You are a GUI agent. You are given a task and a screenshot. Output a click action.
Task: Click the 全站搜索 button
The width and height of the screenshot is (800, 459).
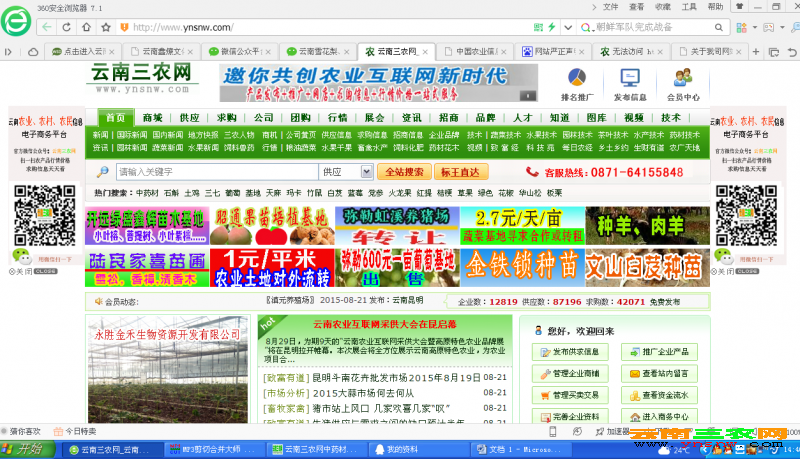tap(404, 172)
